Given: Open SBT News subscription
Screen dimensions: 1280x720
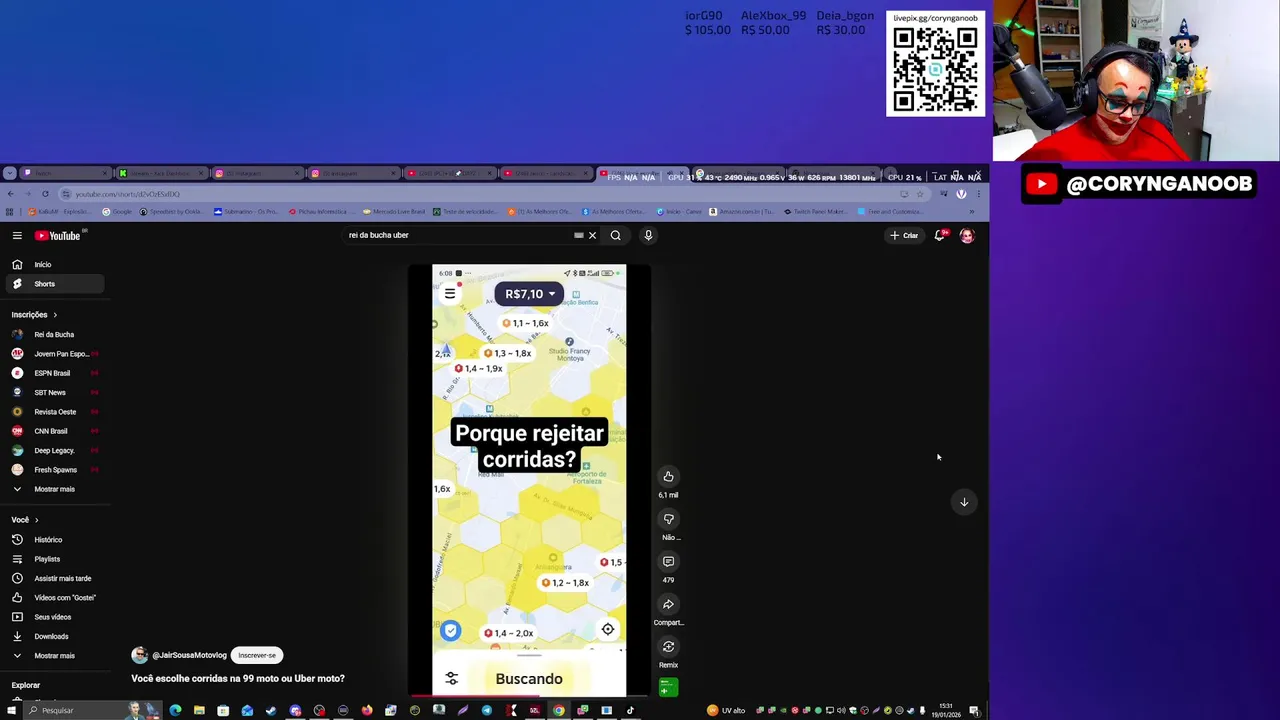Looking at the screenshot, I should [55, 393].
